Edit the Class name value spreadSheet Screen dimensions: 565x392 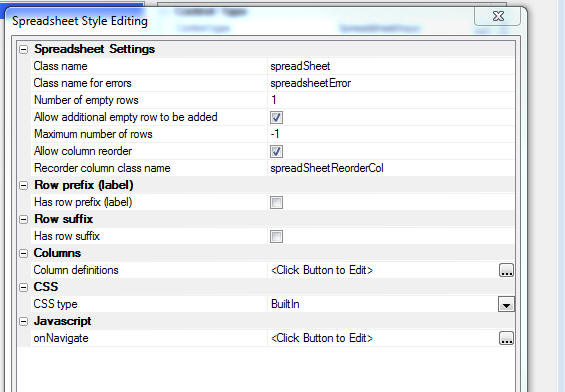(391, 66)
